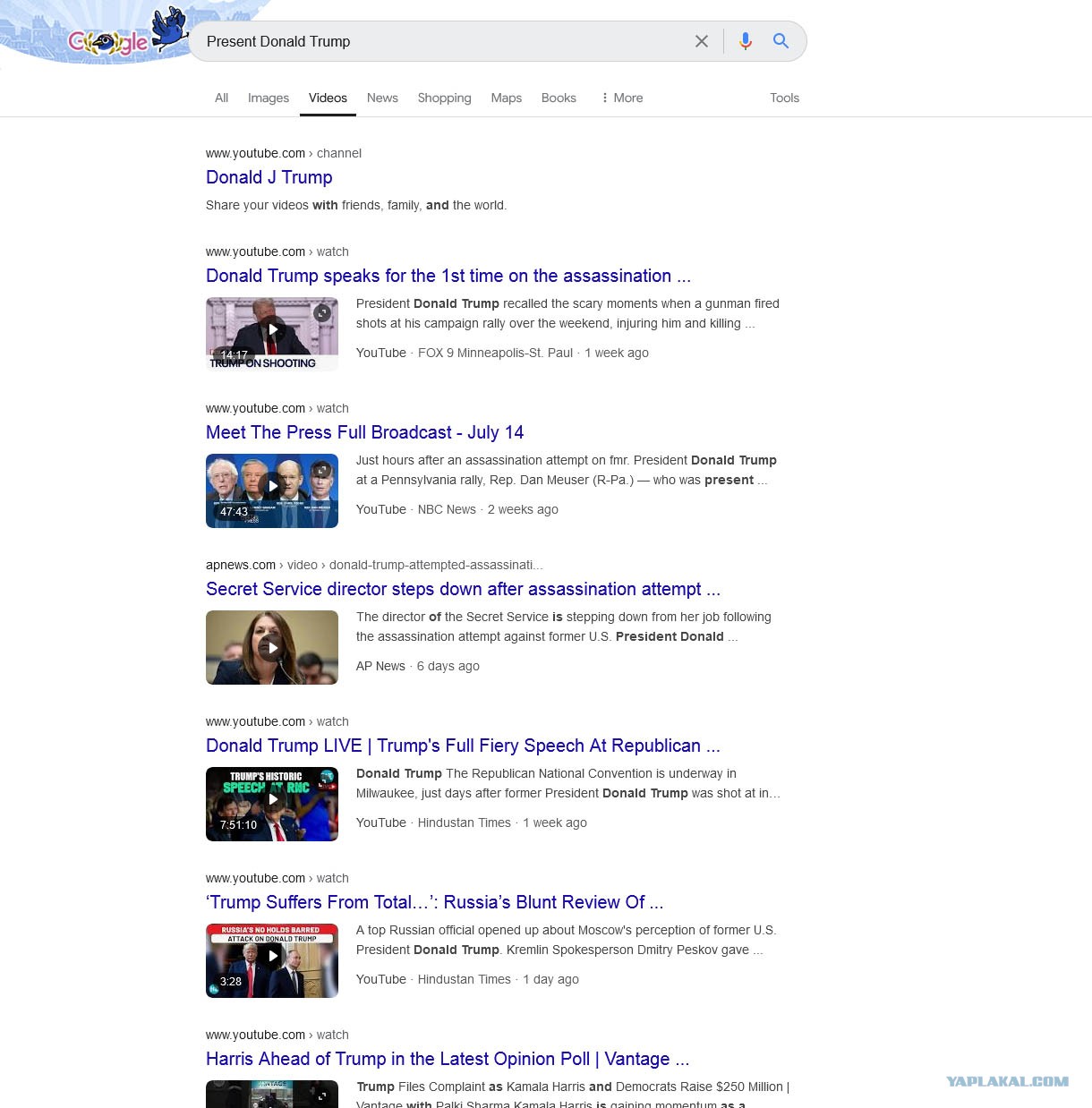Switch to the Shopping tab
Screen dimensions: 1092x1108
[444, 98]
